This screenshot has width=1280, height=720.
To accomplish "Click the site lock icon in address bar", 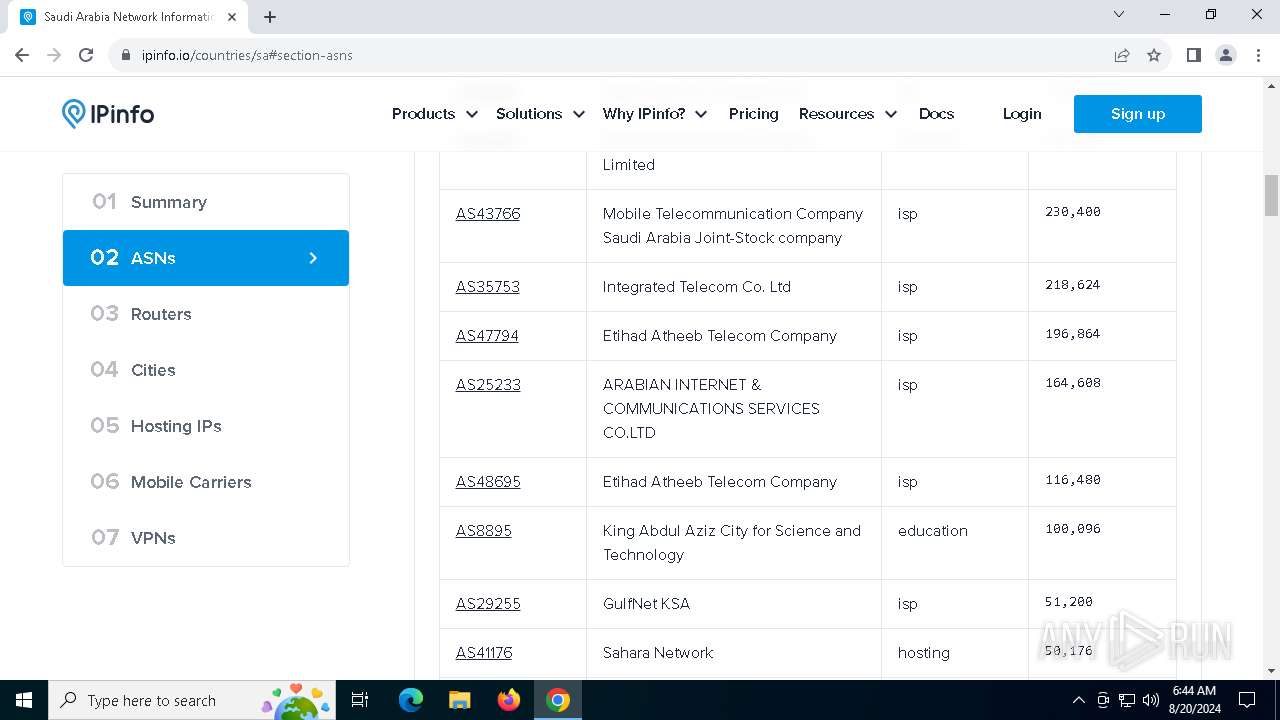I will [x=126, y=55].
